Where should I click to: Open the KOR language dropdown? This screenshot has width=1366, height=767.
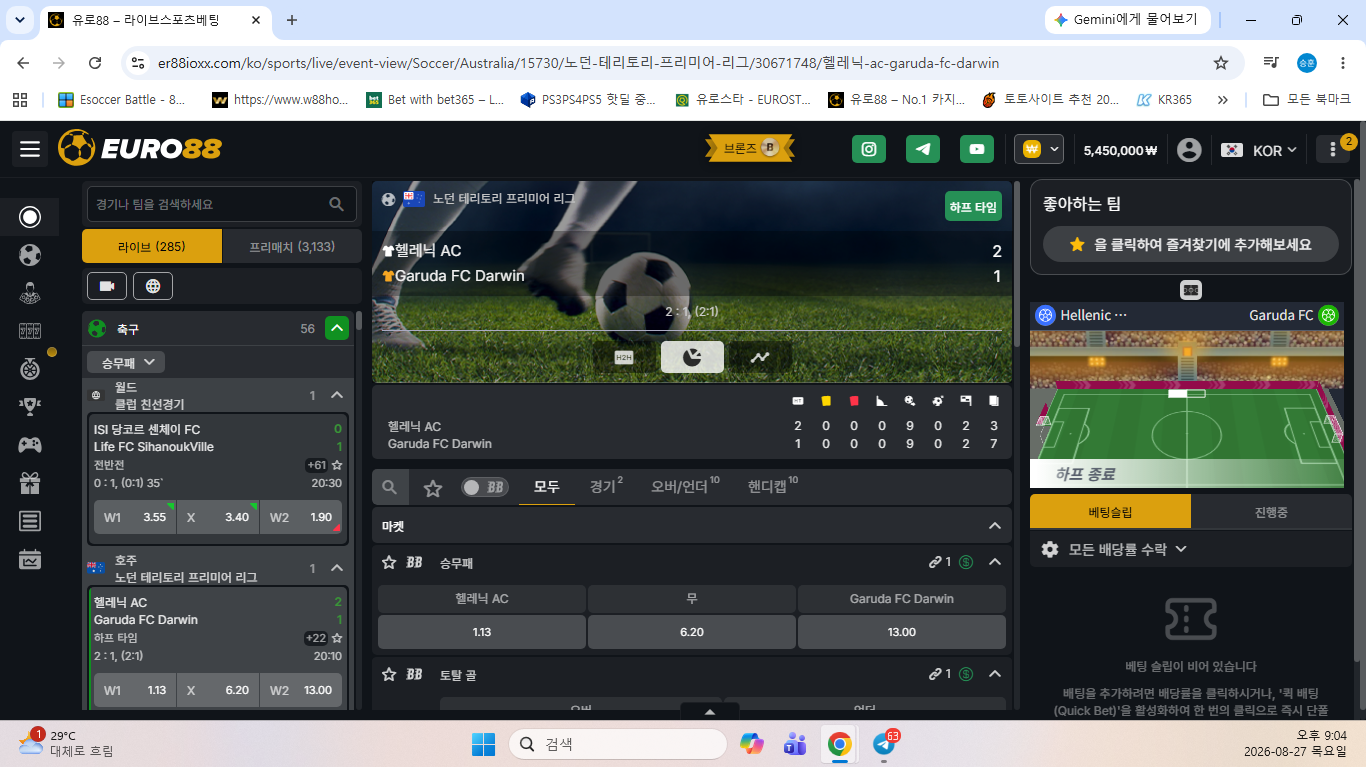[x=1260, y=150]
